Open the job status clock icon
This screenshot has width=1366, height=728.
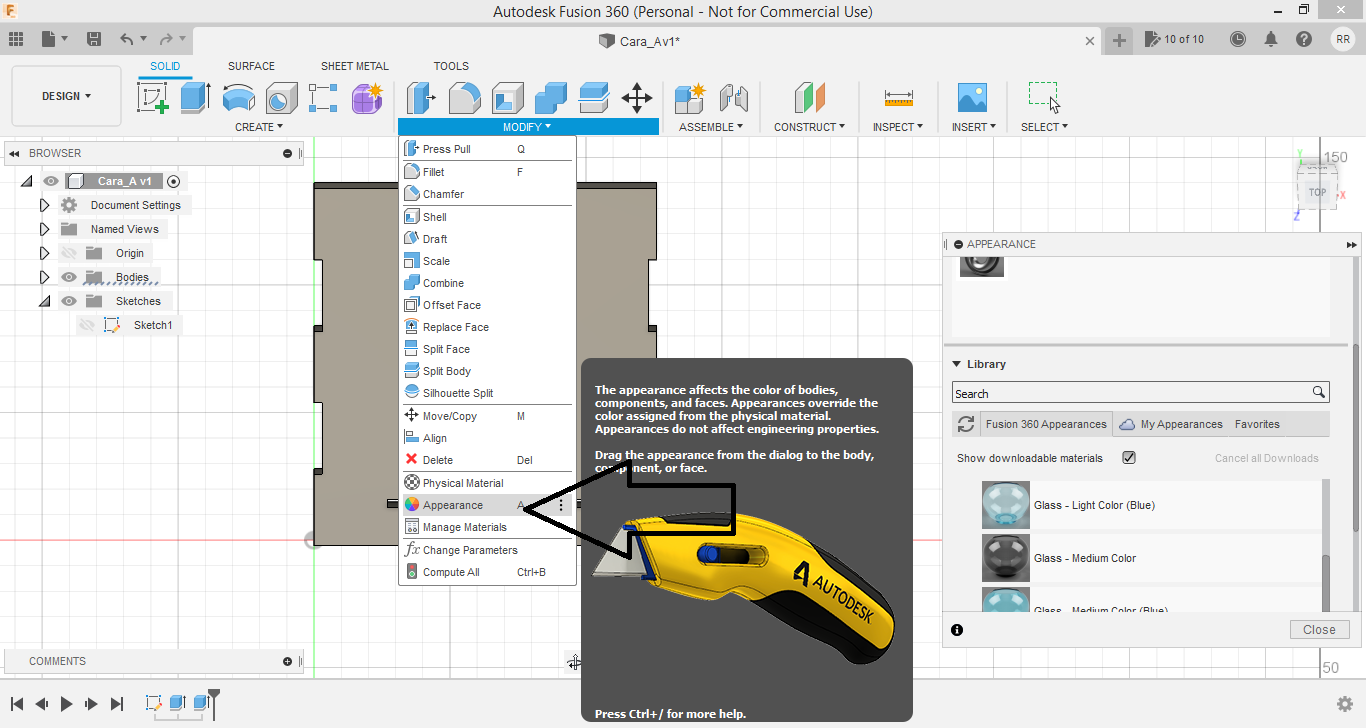tap(1238, 39)
